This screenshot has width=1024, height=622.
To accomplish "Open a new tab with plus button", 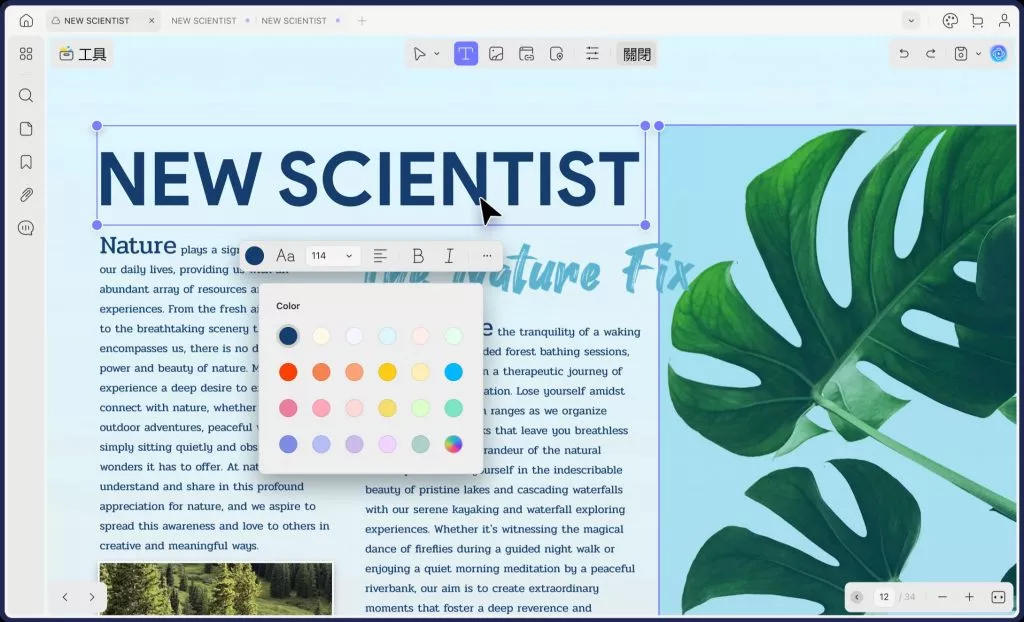I will [x=362, y=20].
